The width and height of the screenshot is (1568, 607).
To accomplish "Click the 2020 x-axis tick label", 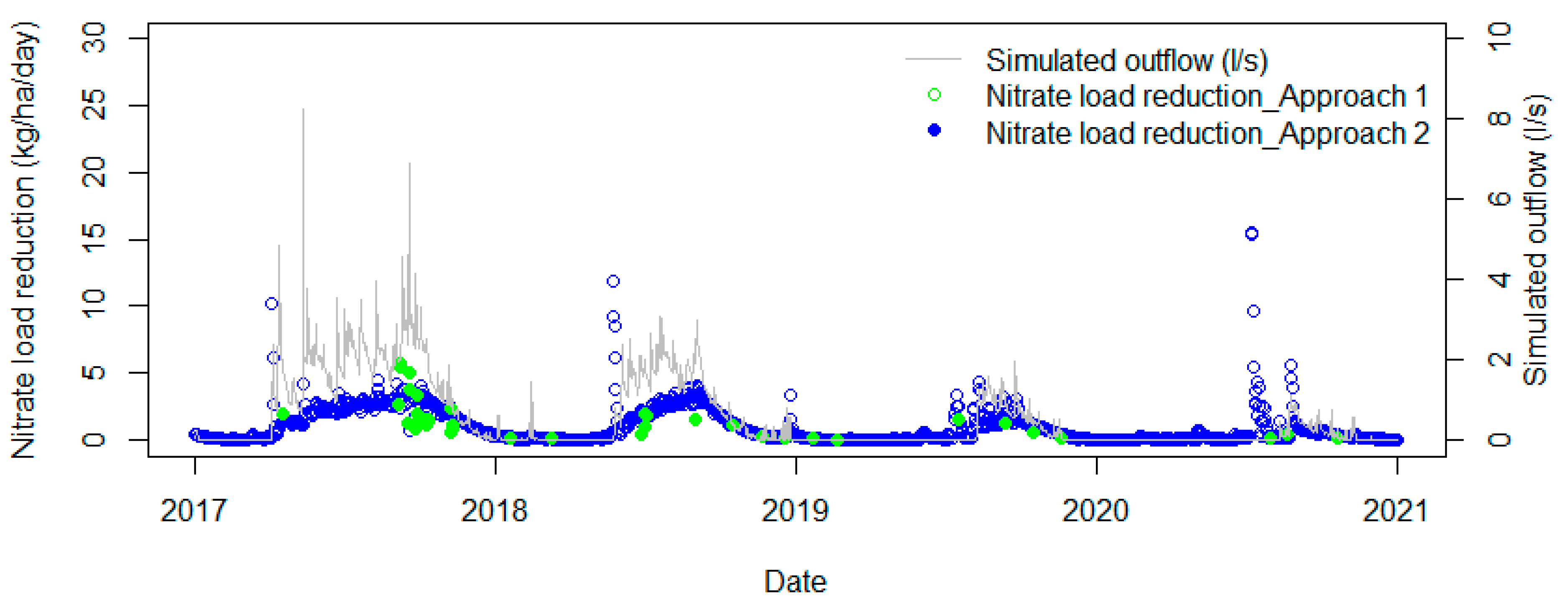I will click(x=1095, y=510).
